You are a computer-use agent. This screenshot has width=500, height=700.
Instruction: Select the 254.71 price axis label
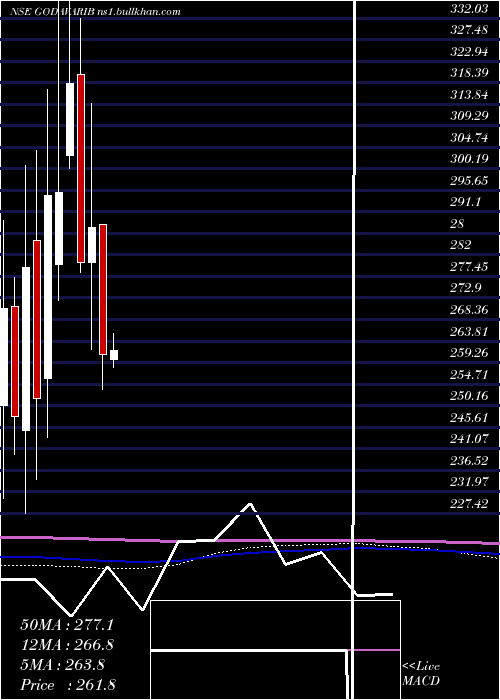tap(469, 375)
